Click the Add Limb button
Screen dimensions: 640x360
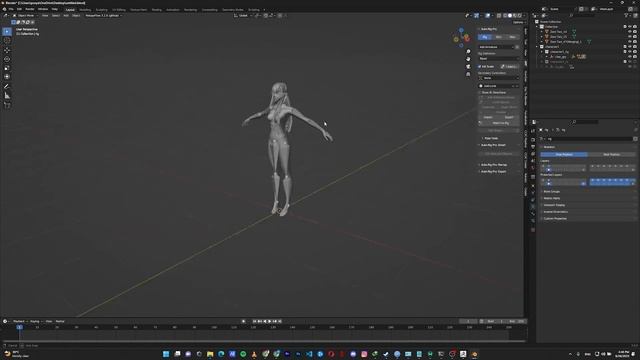coord(499,86)
